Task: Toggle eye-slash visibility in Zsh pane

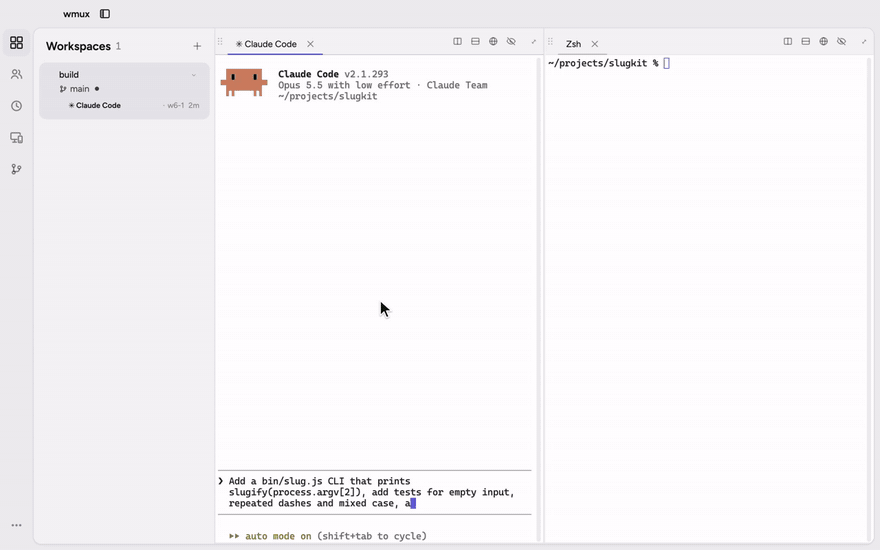Action: tap(841, 42)
